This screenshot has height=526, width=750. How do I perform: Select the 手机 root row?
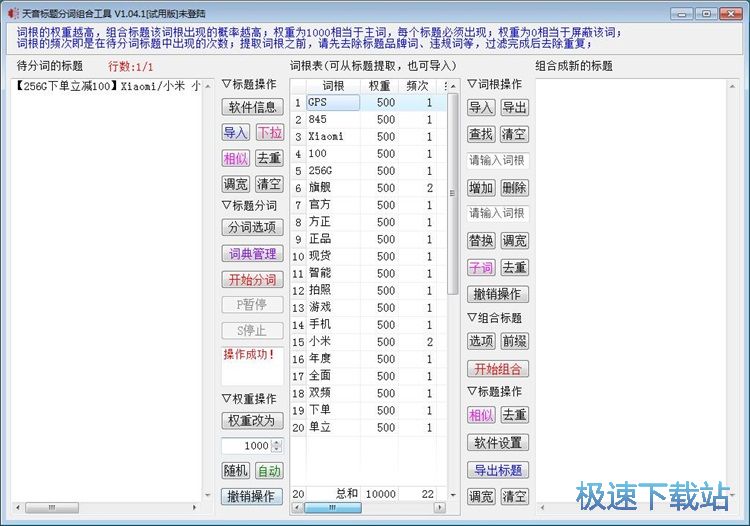(369, 325)
